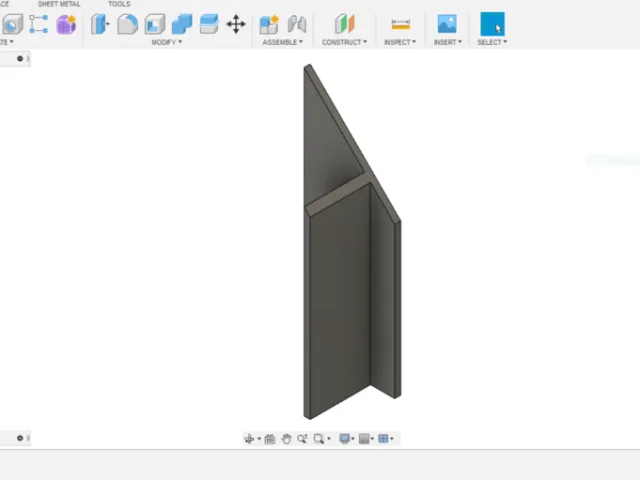This screenshot has height=480, width=640.
Task: Open the Orbit type dropdown arrow
Action: 259,439
